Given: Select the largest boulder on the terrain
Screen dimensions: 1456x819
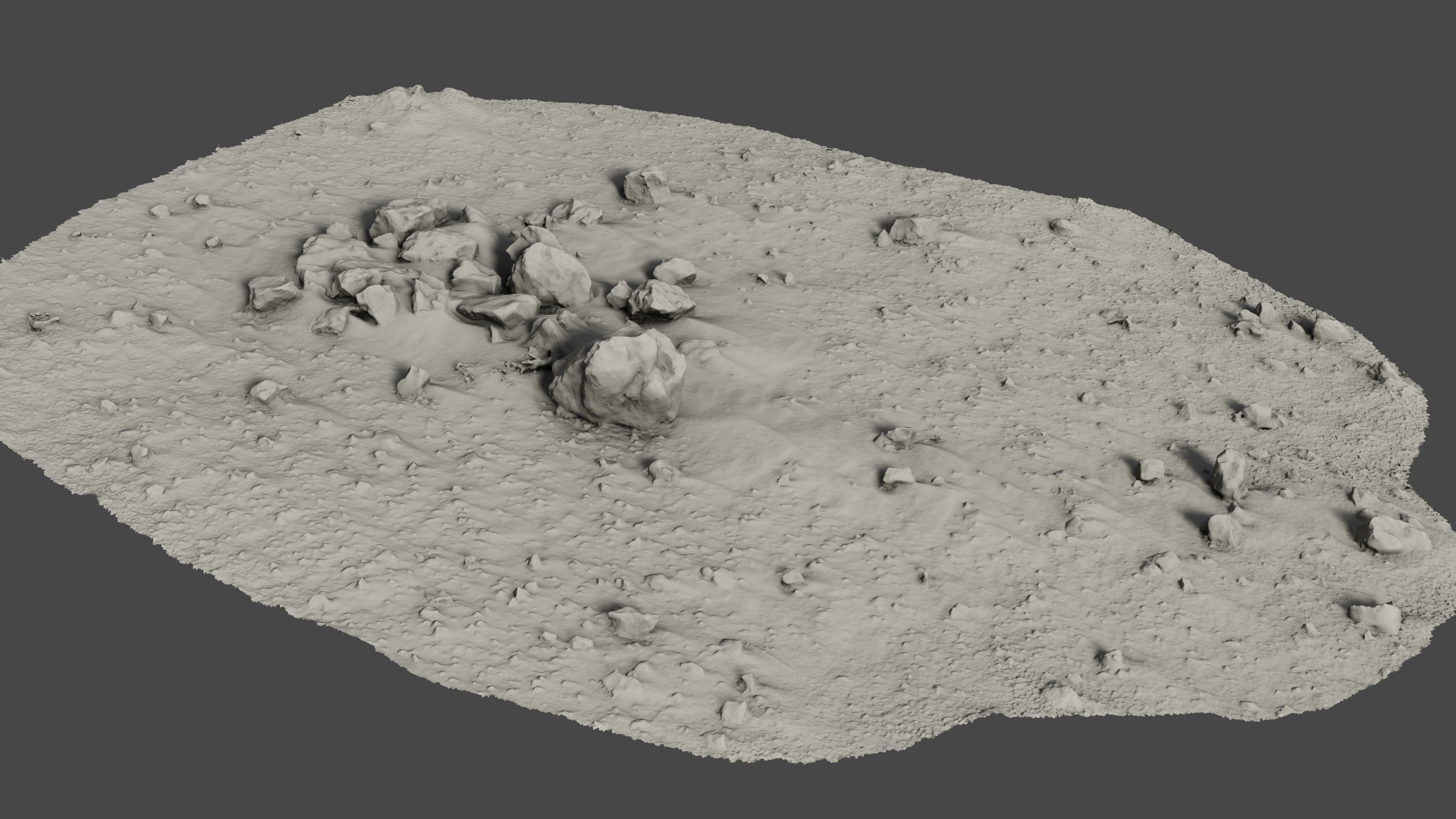Looking at the screenshot, I should point(619,379).
